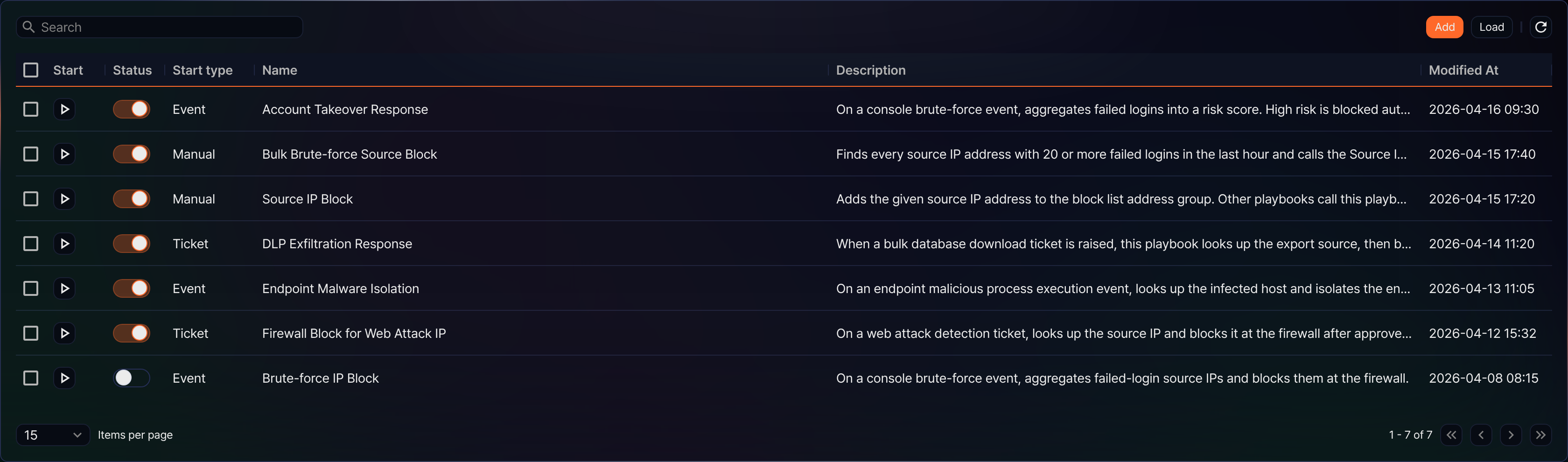Enable the Brute-force IP Block playbook
The width and height of the screenshot is (1568, 462).
tap(132, 378)
